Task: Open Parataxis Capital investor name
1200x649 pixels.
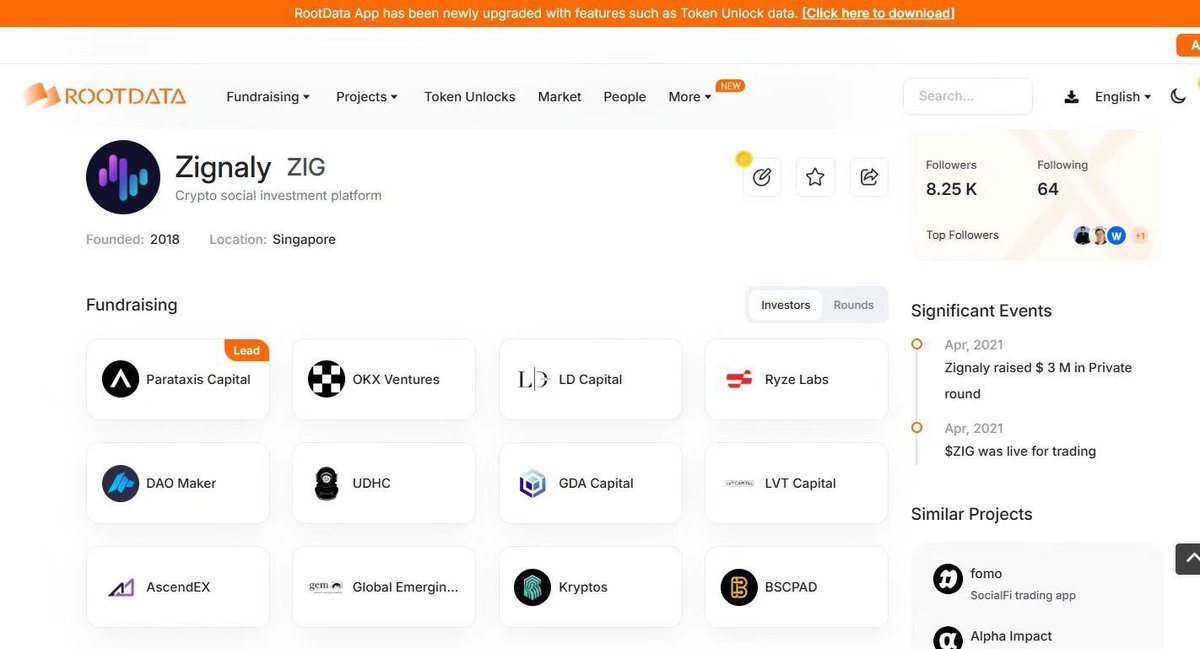Action: [x=198, y=379]
